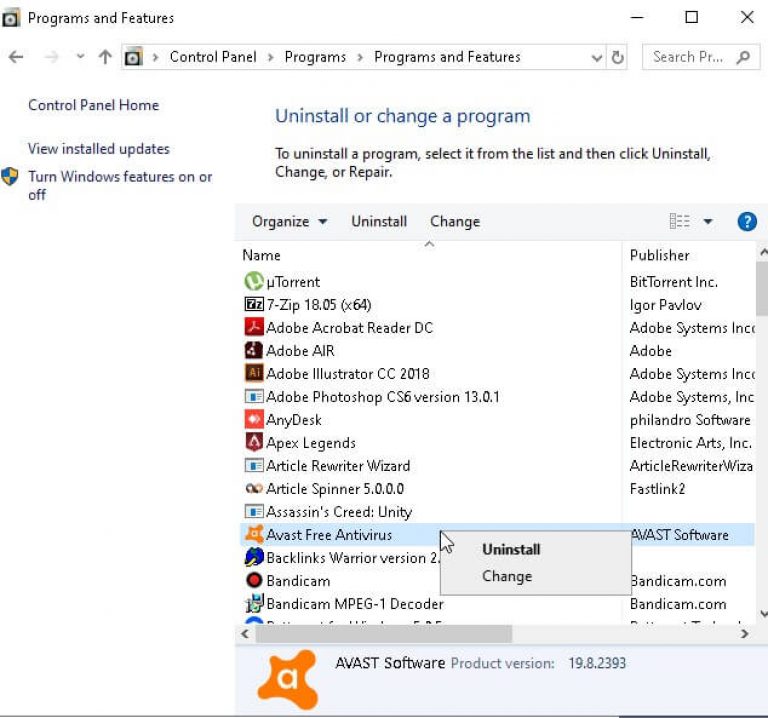Image resolution: width=768 pixels, height=718 pixels.
Task: Select the Adobe Illustrator CC 2018 icon
Action: 254,374
